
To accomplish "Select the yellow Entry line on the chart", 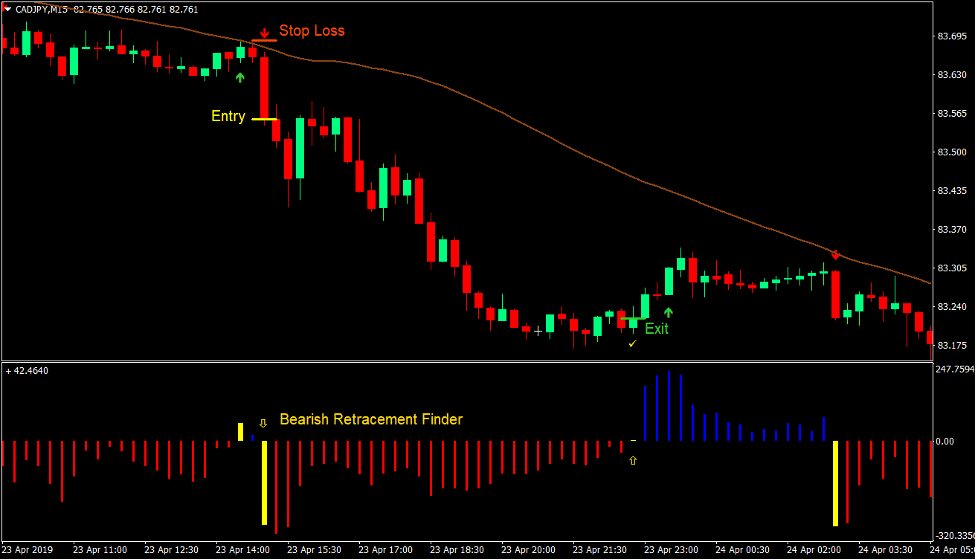I will coord(264,119).
